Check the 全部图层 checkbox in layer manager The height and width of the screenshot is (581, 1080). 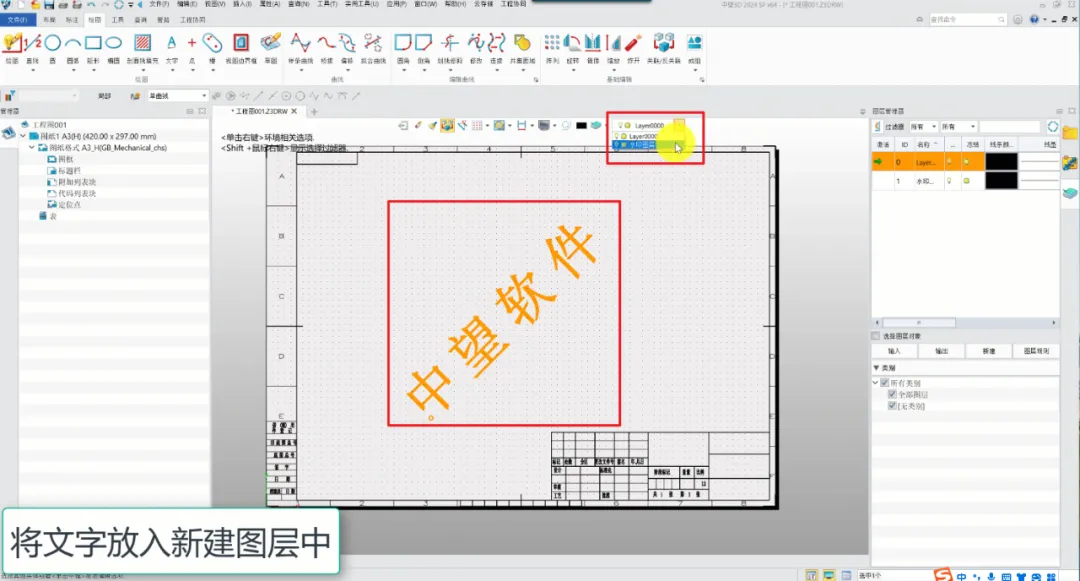pyautogui.click(x=892, y=394)
